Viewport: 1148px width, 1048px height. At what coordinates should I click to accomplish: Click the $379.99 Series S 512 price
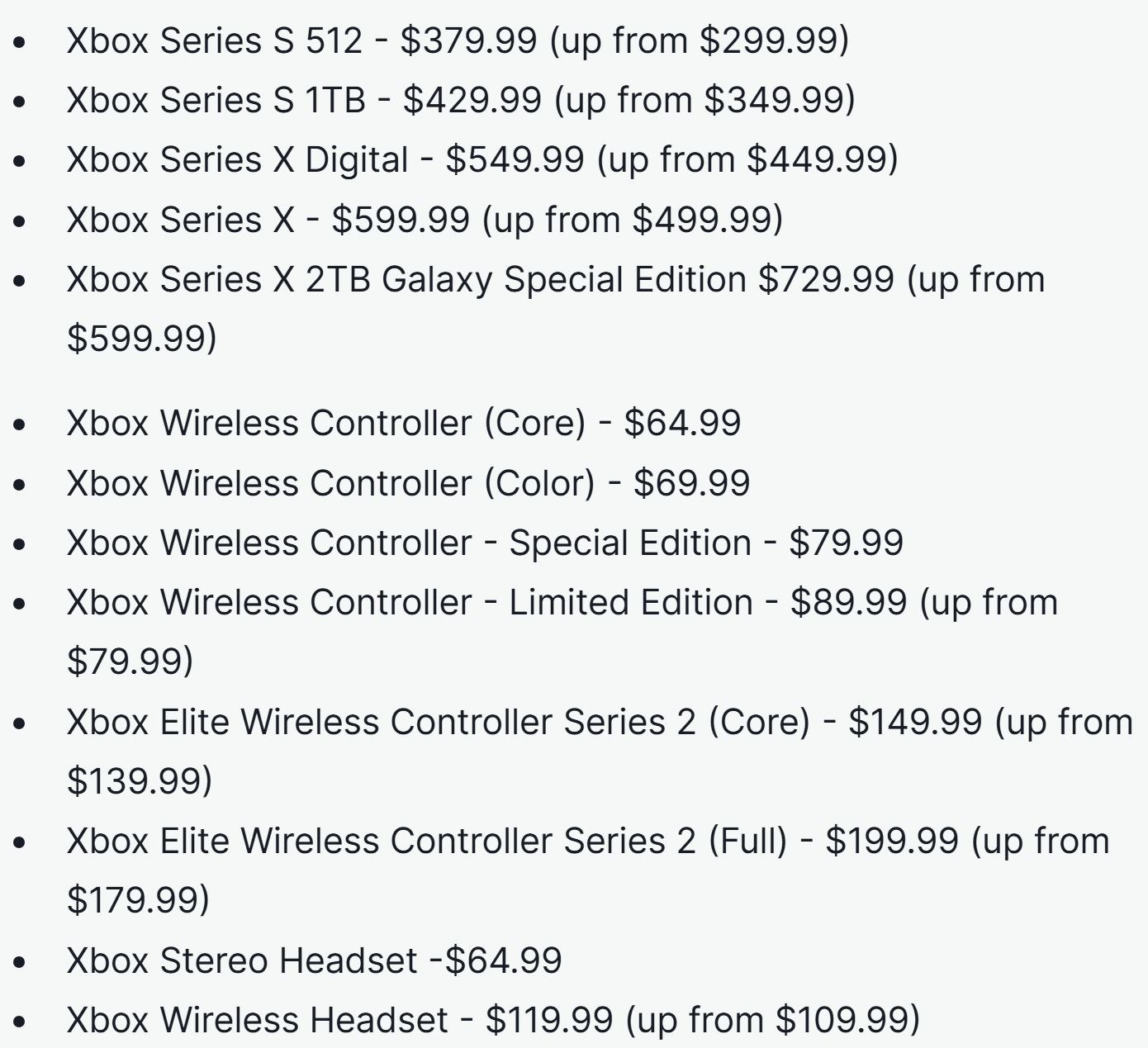(x=468, y=40)
